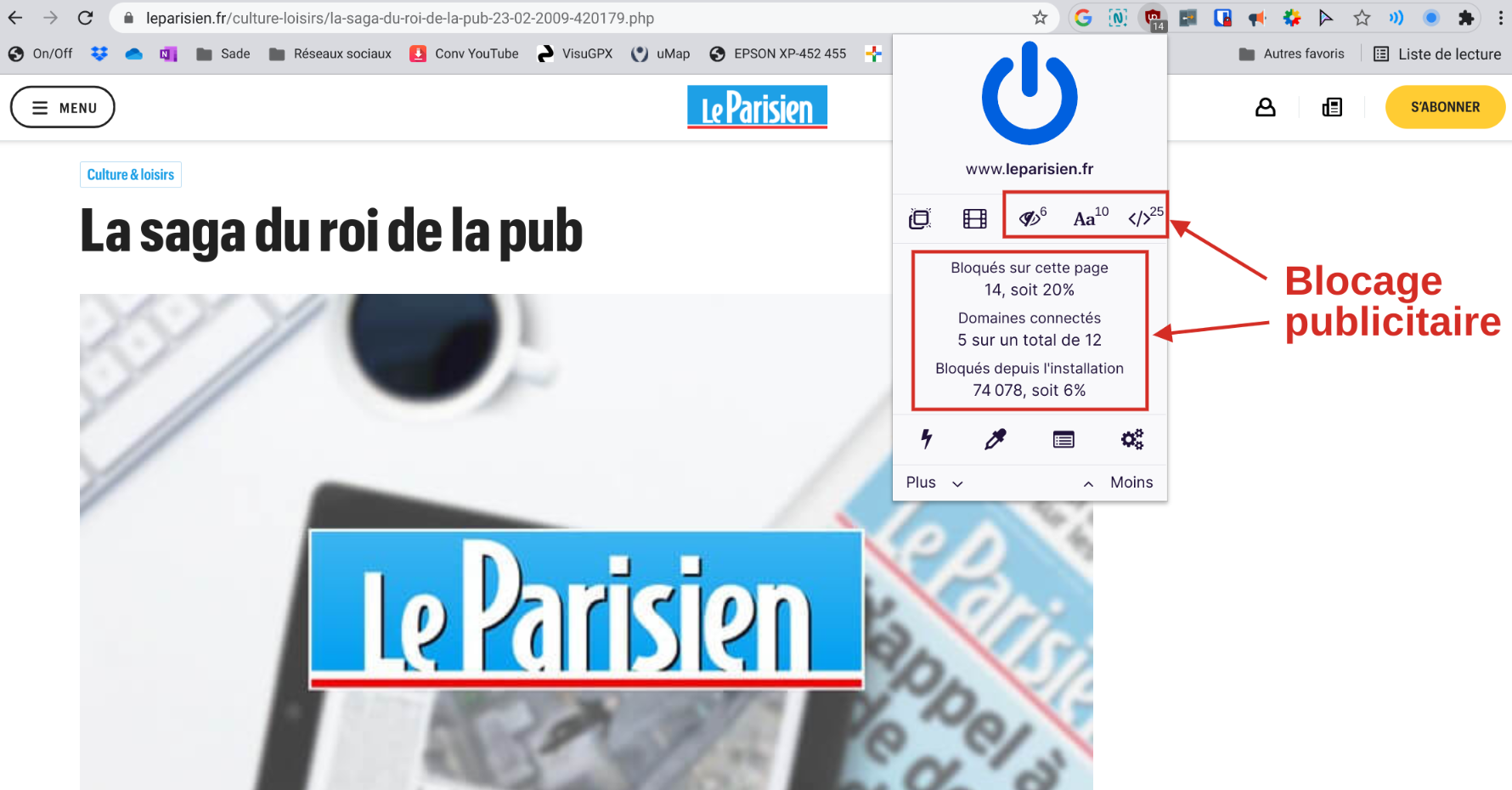Open the Culture & loisirs category link
Image resolution: width=1512 pixels, height=790 pixels.
click(131, 174)
